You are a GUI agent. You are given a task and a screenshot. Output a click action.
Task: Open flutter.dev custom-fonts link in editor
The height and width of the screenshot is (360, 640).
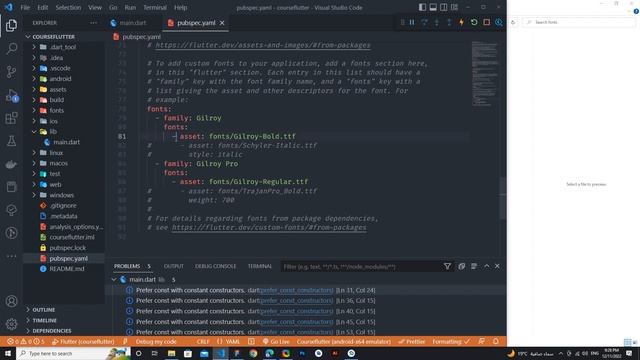pos(269,227)
